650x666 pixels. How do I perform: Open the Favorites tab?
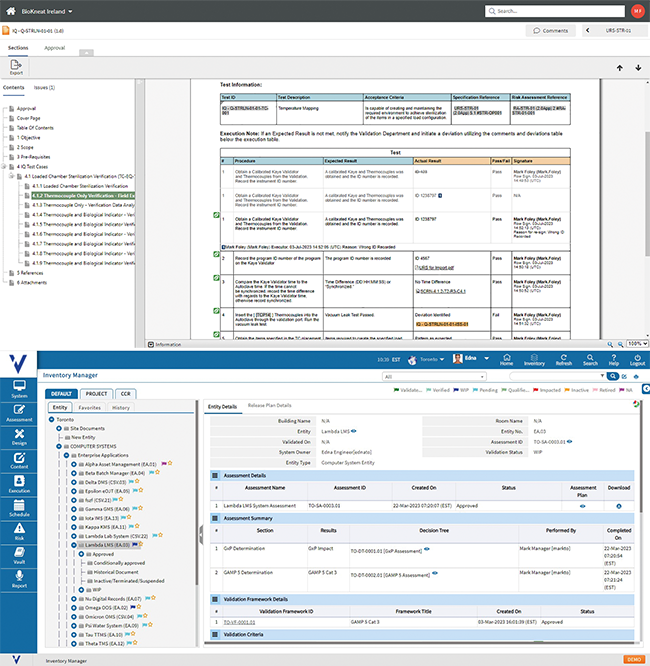pyautogui.click(x=90, y=407)
